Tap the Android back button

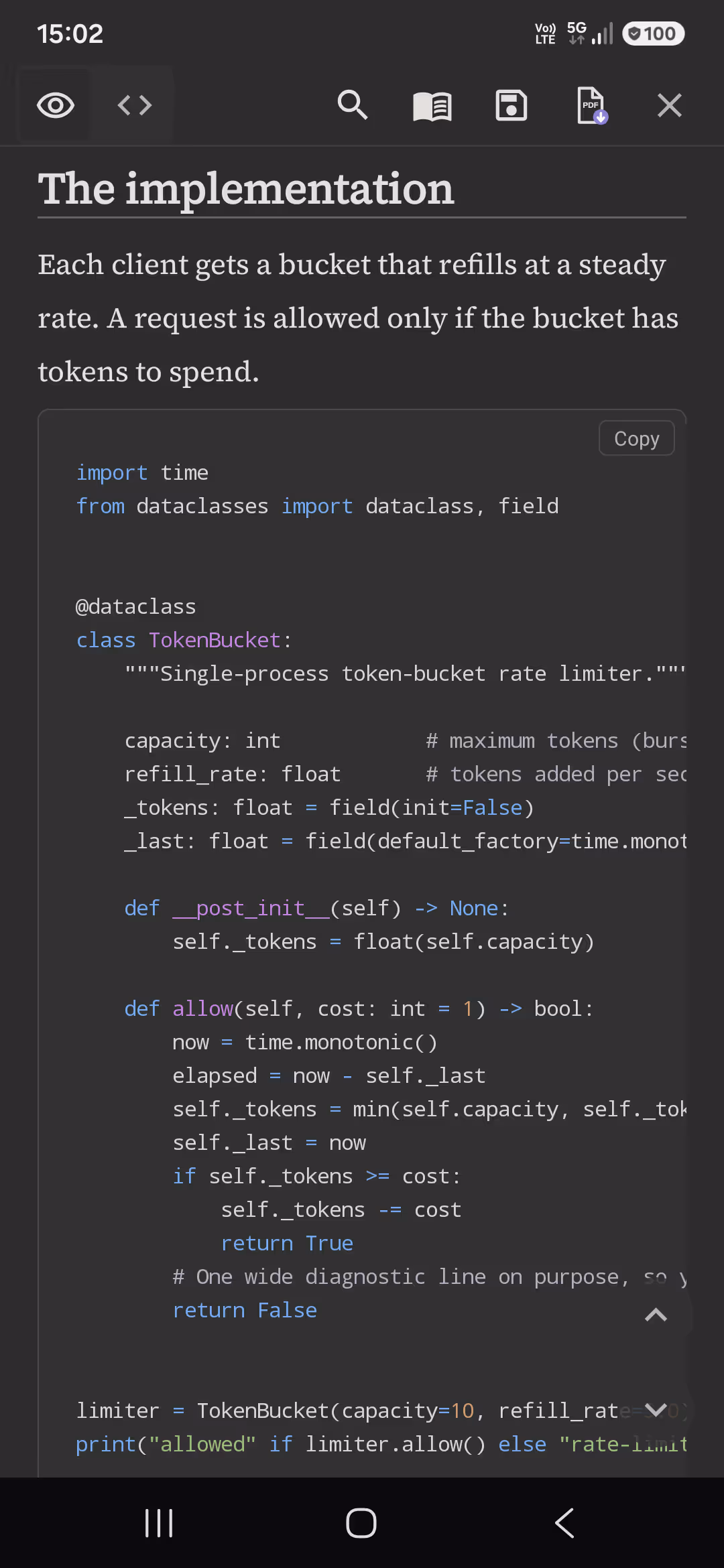[x=564, y=1523]
